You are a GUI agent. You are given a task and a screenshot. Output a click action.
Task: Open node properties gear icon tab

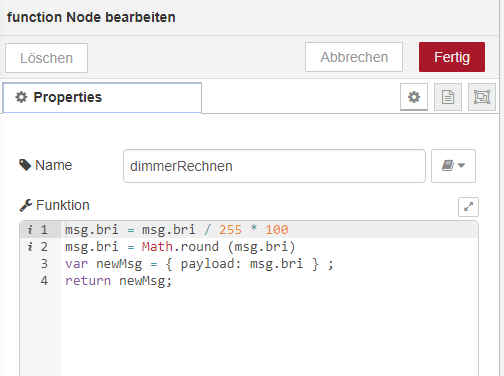(414, 97)
